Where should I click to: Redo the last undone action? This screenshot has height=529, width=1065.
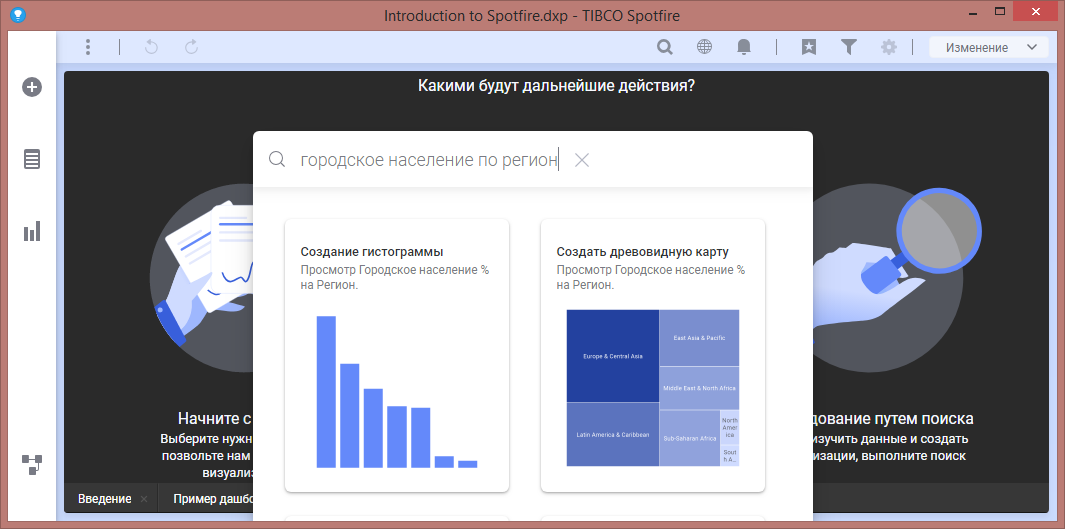pyautogui.click(x=192, y=47)
